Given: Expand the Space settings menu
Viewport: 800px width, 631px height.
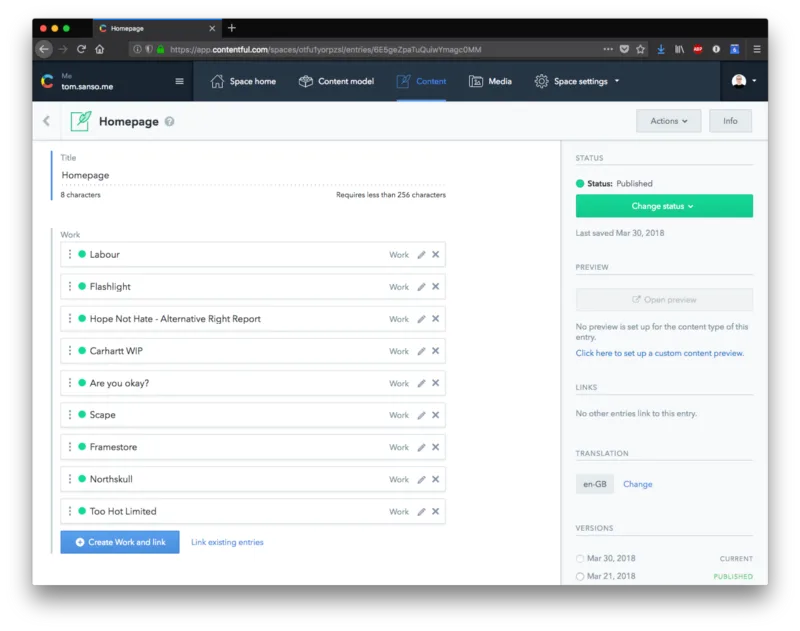Looking at the screenshot, I should click(x=577, y=81).
